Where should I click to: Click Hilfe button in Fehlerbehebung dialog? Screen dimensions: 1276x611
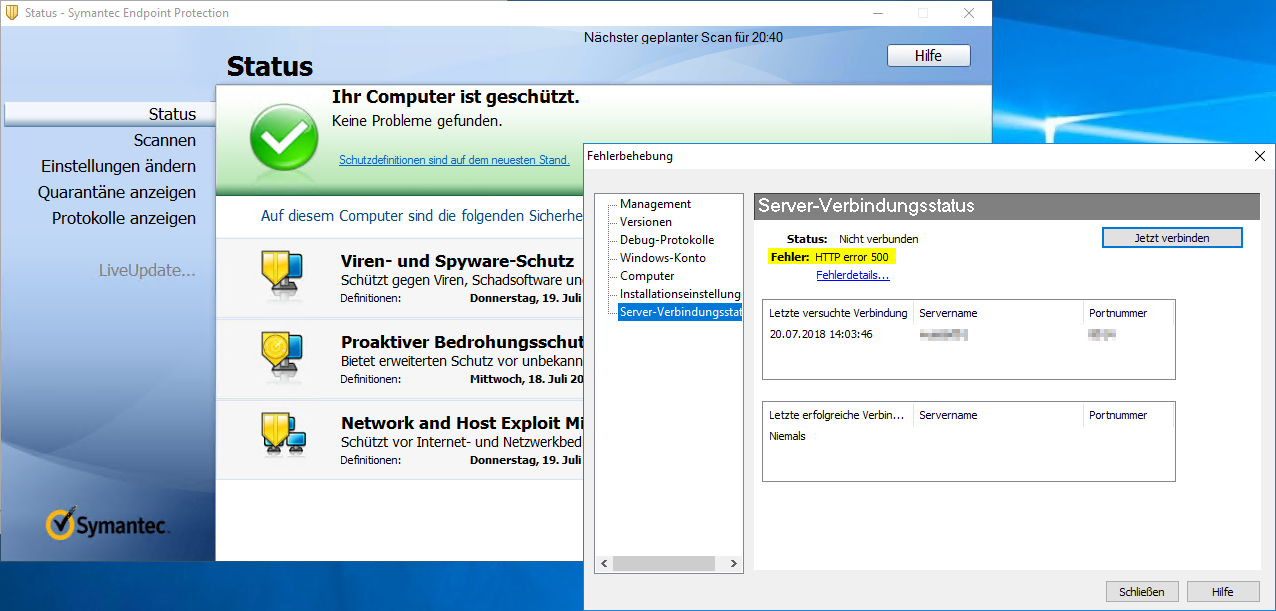(x=1222, y=592)
